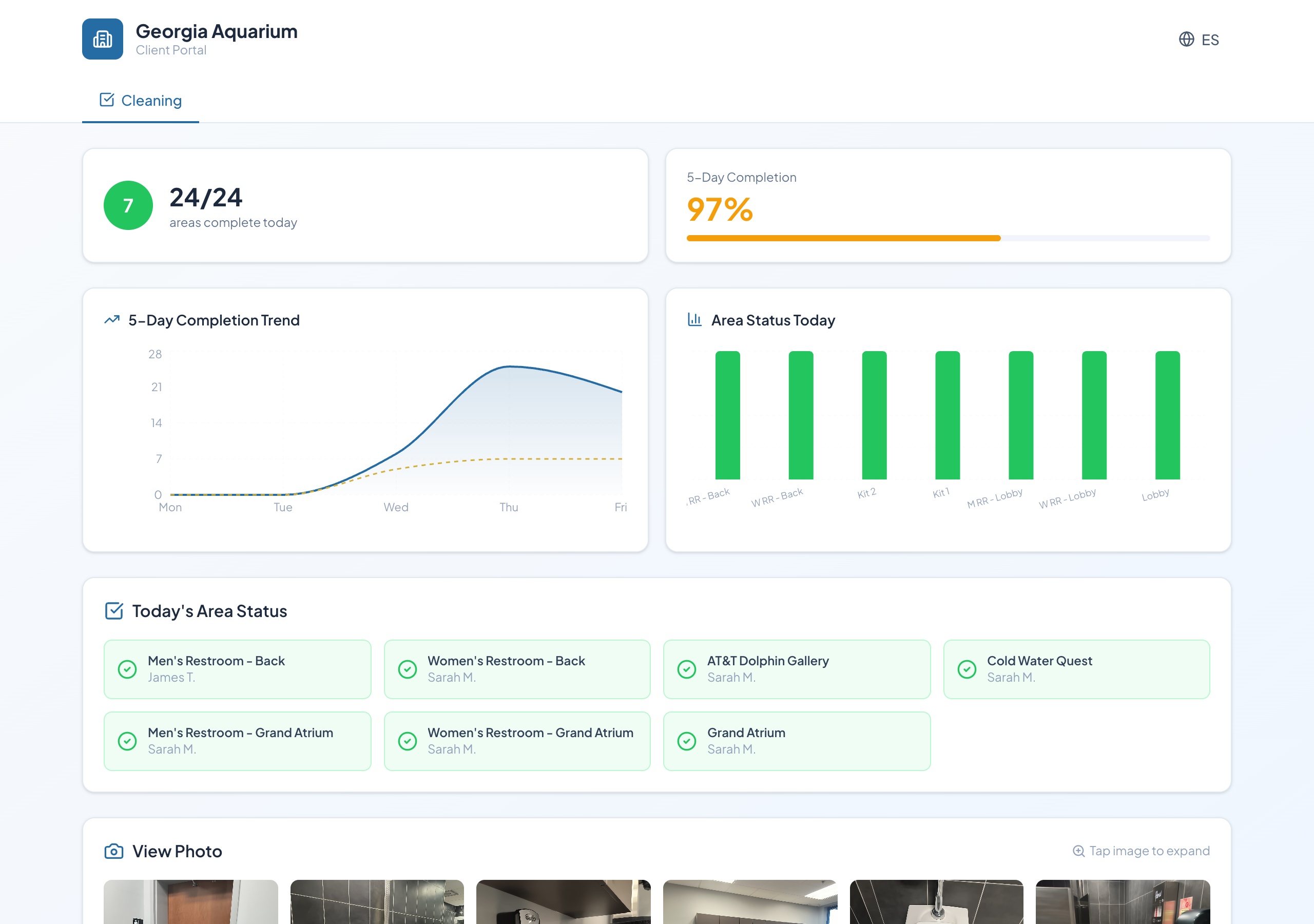
Task: Select the Client Portal header label
Action: click(x=170, y=50)
